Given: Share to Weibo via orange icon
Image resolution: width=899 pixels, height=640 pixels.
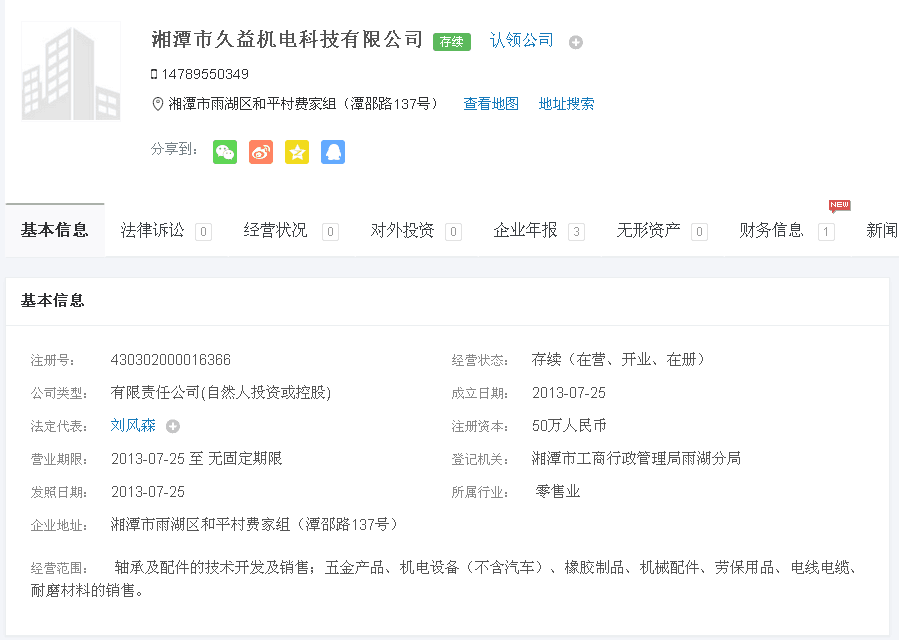Looking at the screenshot, I should click(x=261, y=152).
